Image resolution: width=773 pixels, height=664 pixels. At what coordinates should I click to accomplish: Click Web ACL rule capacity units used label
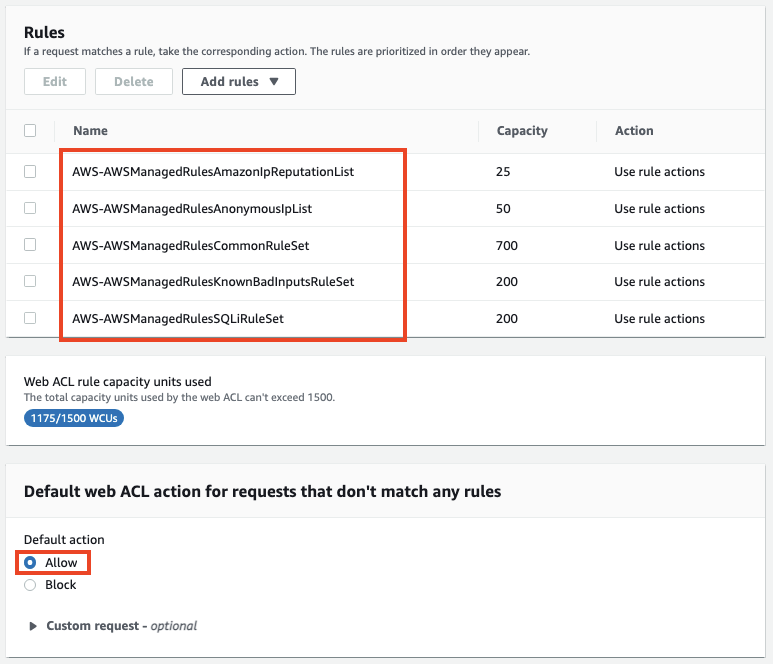click(118, 382)
